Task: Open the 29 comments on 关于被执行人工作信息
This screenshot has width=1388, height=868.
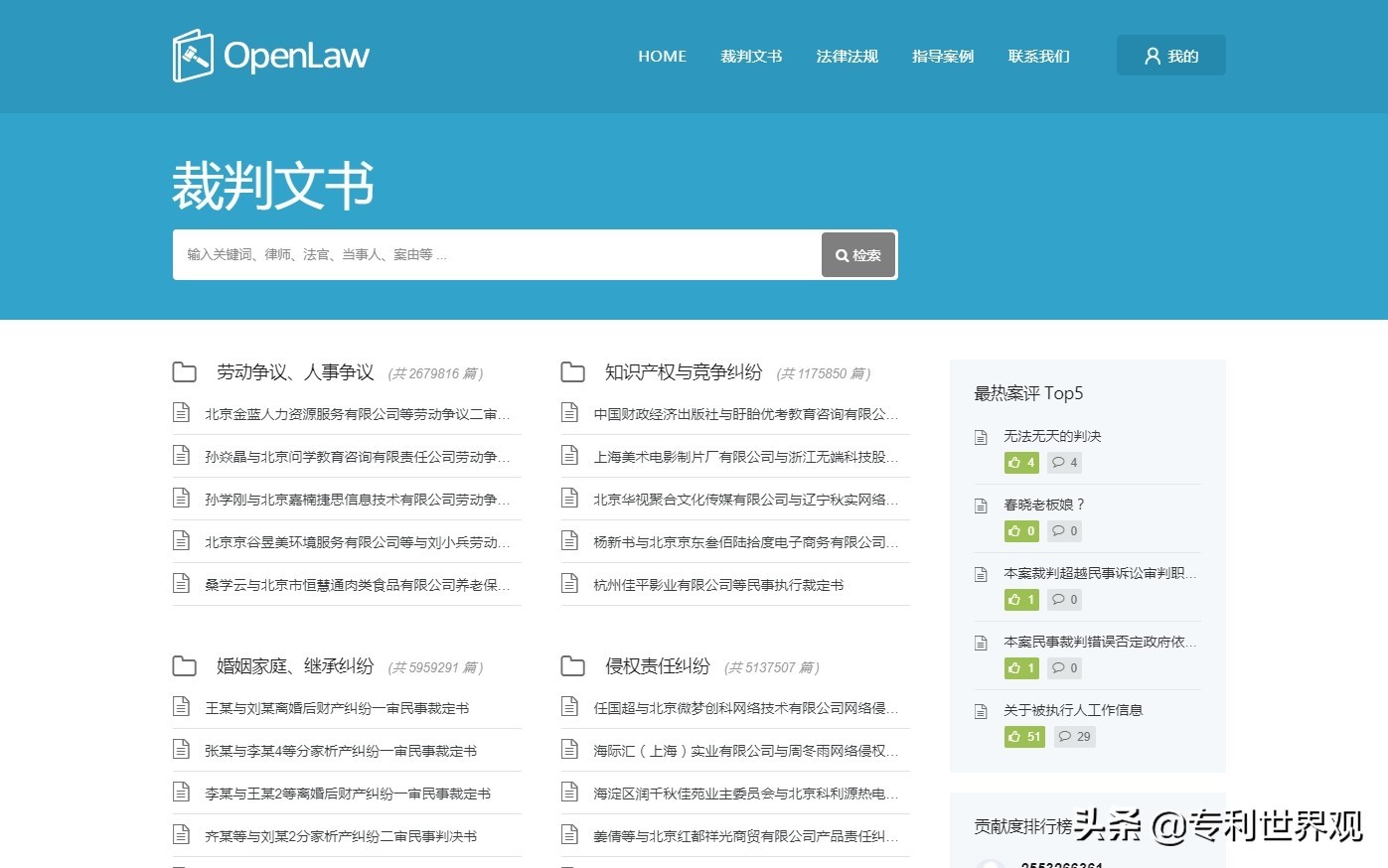Action: click(x=1074, y=737)
